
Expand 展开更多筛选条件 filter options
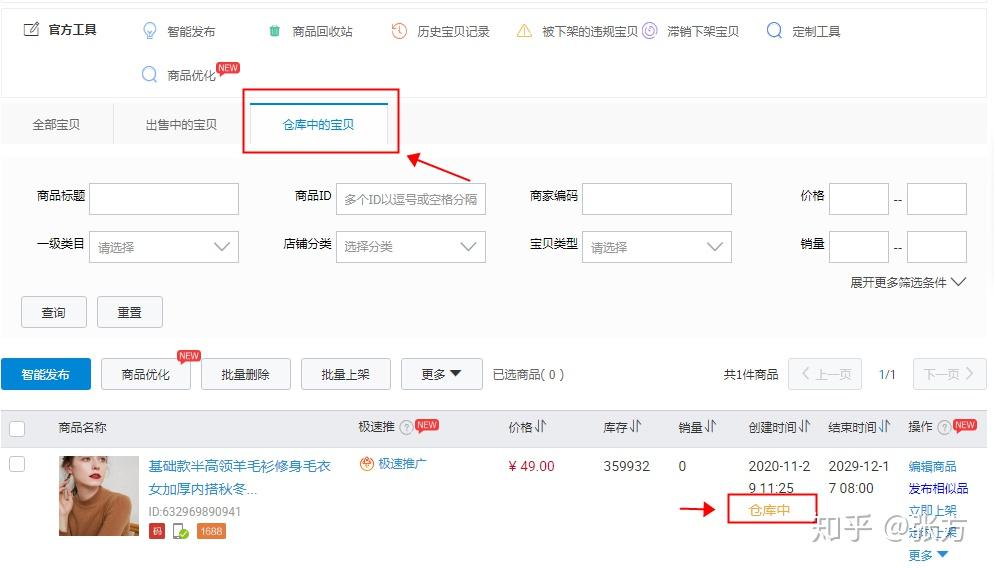pyautogui.click(x=908, y=283)
